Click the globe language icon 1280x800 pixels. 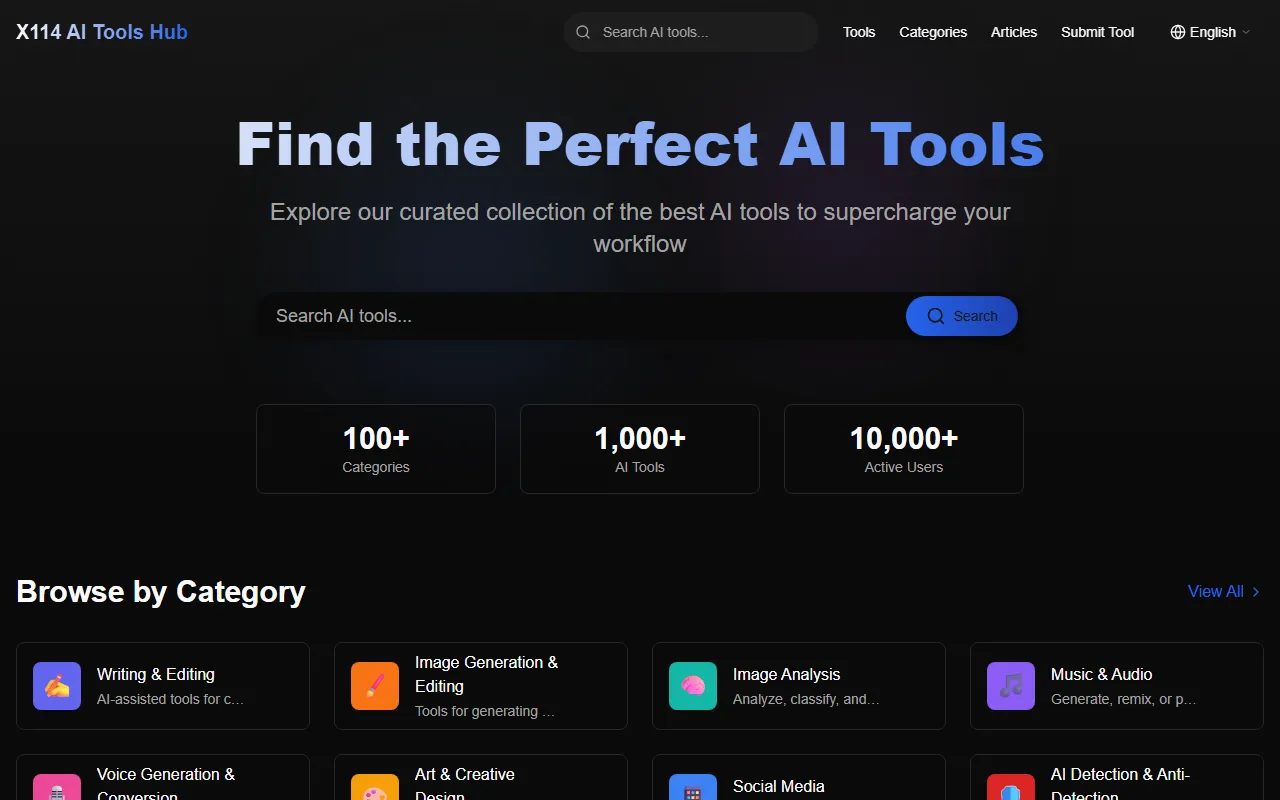click(x=1178, y=32)
